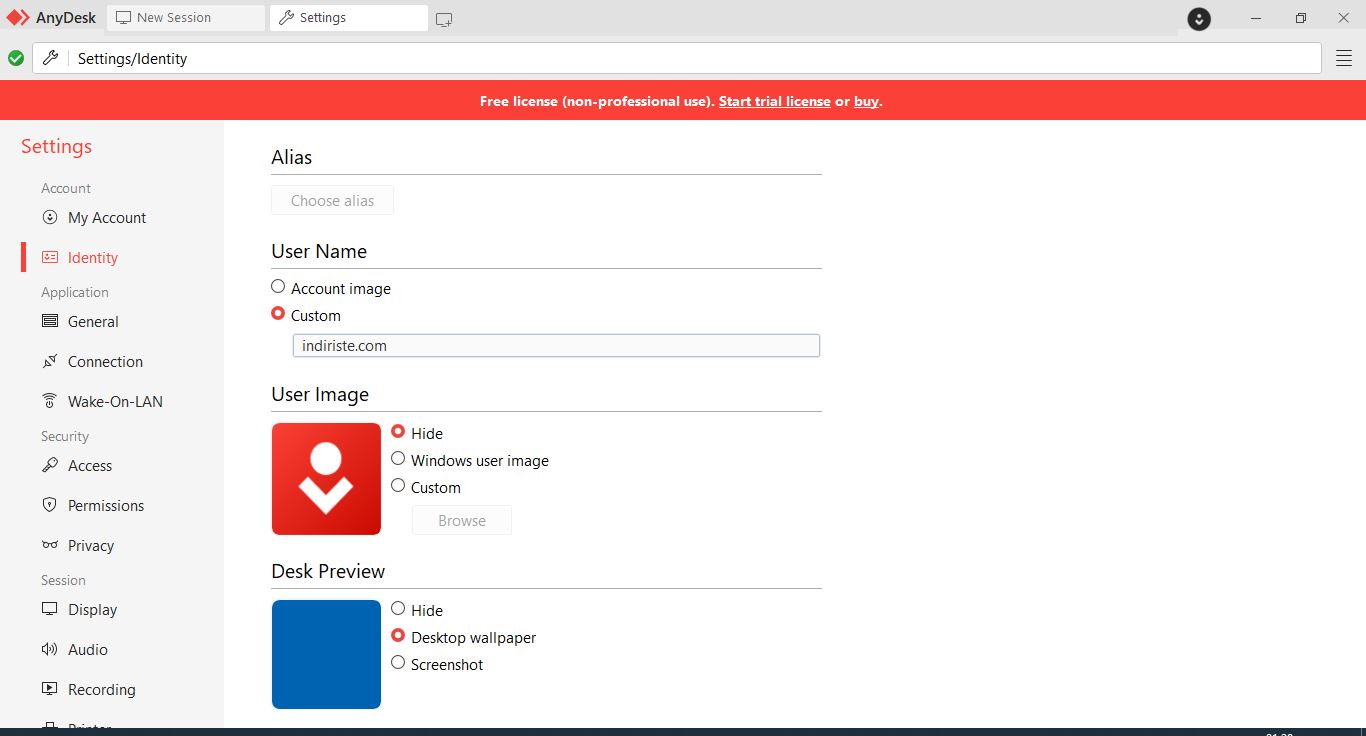Click the red user image thumbnail
Screen dimensions: 1366x736
click(x=326, y=479)
